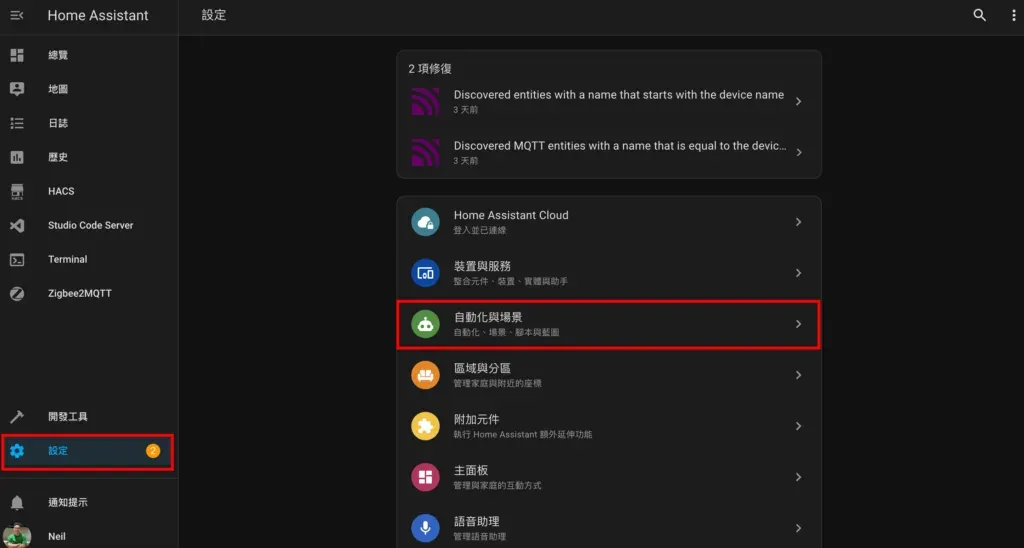Click the orange badge on 設定
The height and width of the screenshot is (548, 1024).
click(153, 451)
